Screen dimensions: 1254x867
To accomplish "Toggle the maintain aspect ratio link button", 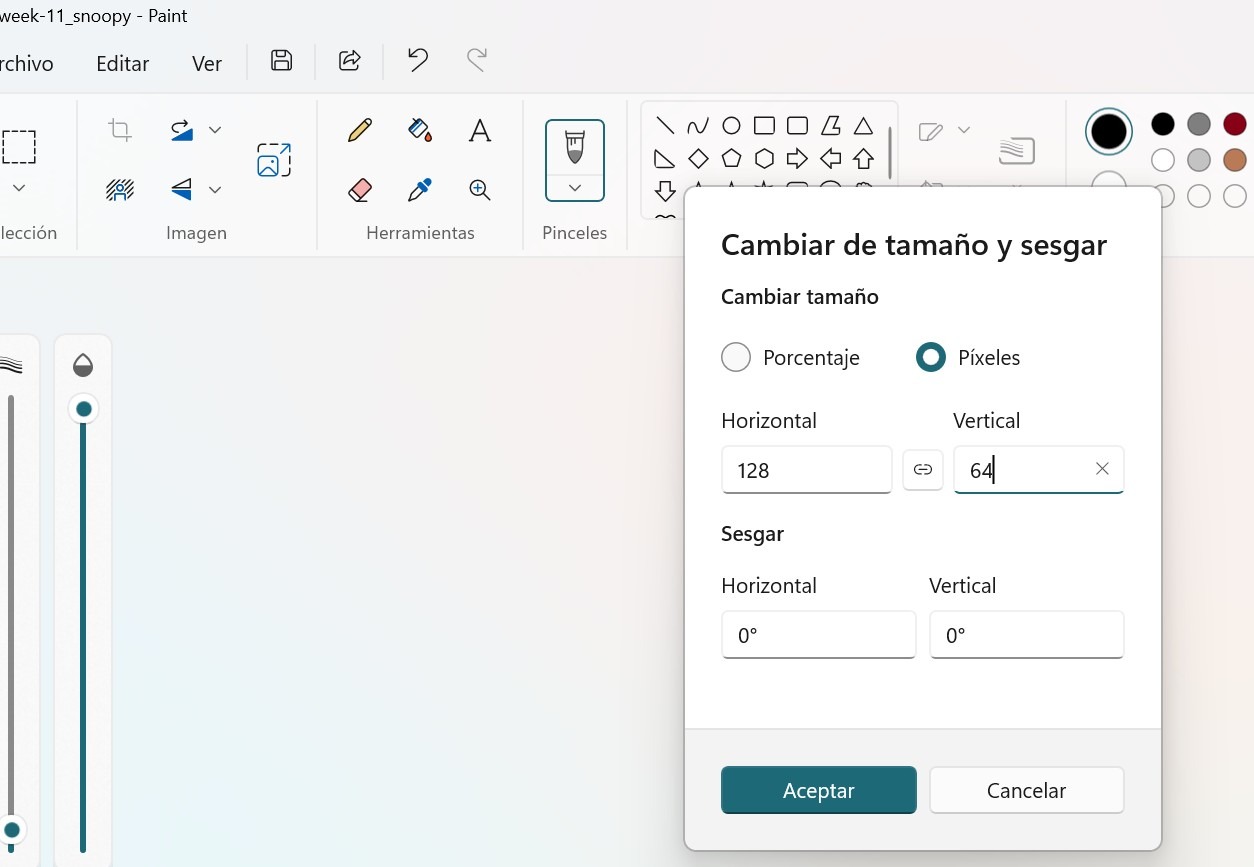I will pyautogui.click(x=923, y=469).
